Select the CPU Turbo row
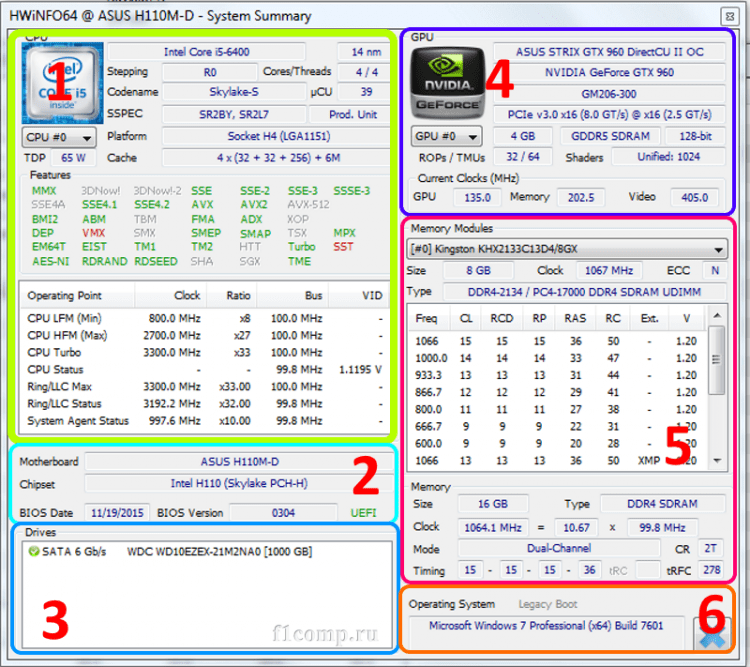750x667 pixels. [205, 353]
